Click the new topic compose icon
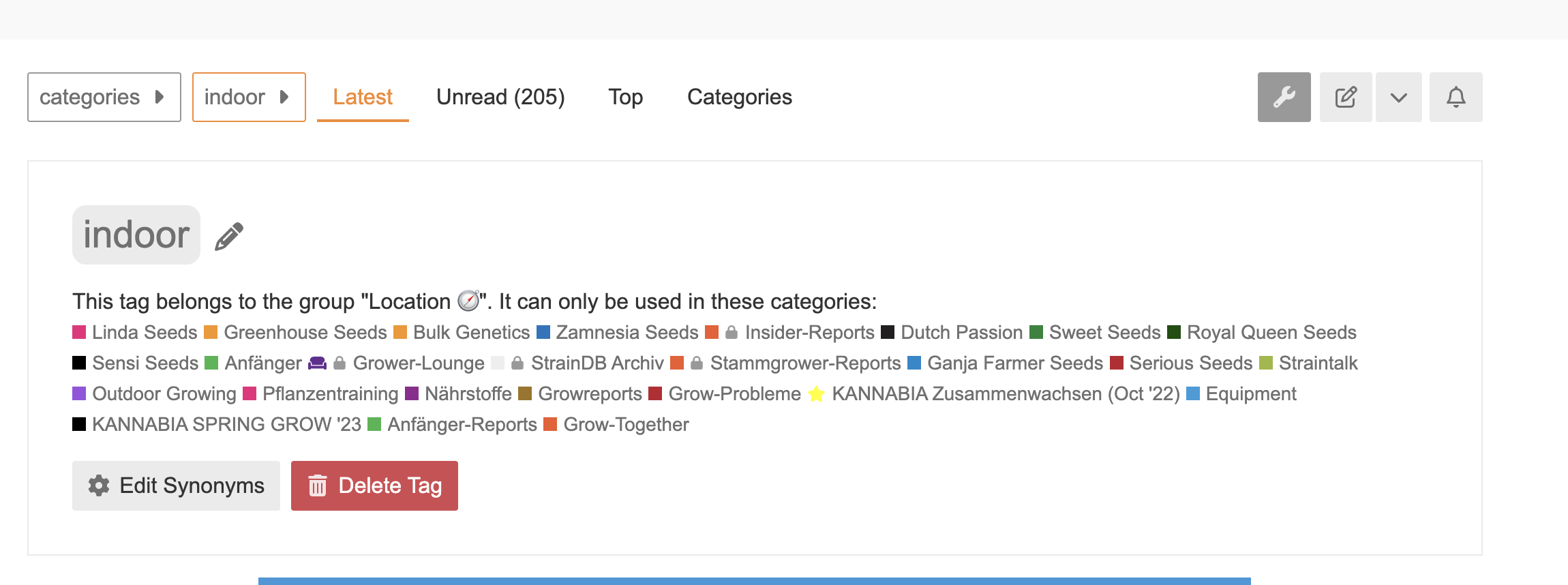Viewport: 1568px width, 585px height. 1346,97
